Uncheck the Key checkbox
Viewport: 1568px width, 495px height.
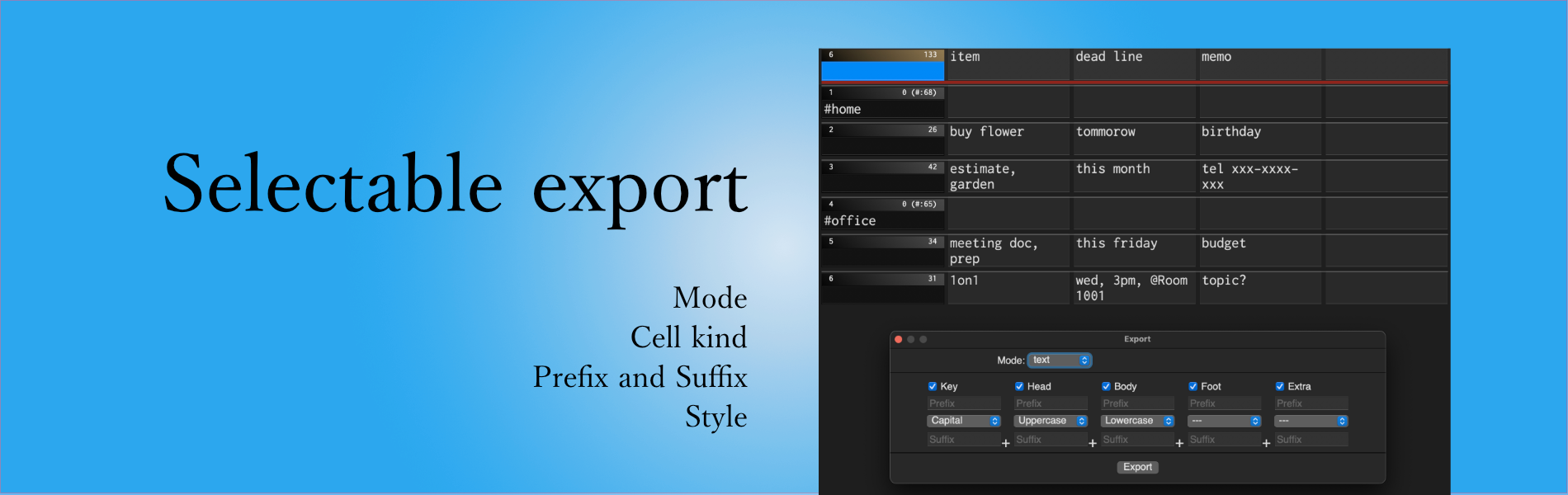(933, 386)
